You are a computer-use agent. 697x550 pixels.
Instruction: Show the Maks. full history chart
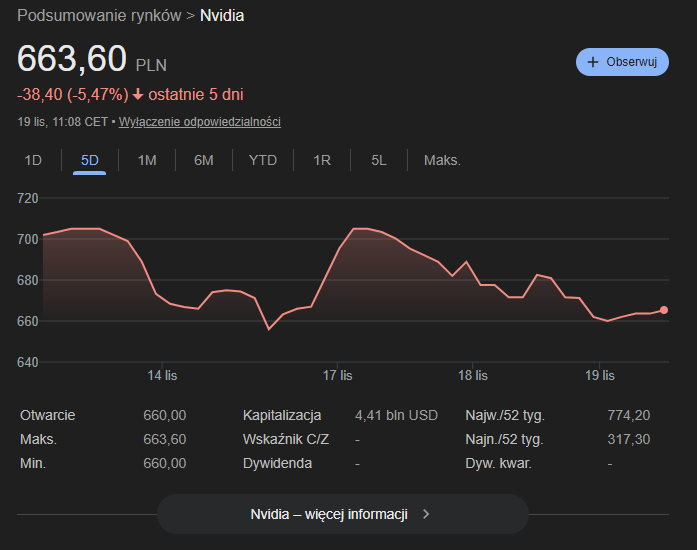click(x=442, y=160)
